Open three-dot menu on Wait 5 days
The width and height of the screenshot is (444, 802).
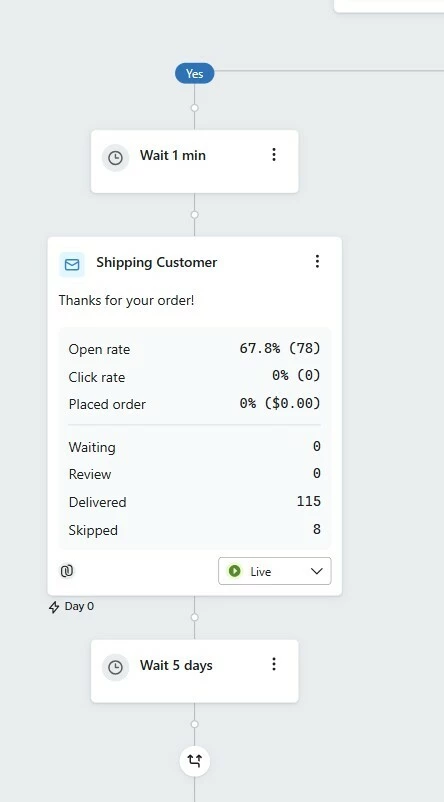tap(274, 664)
